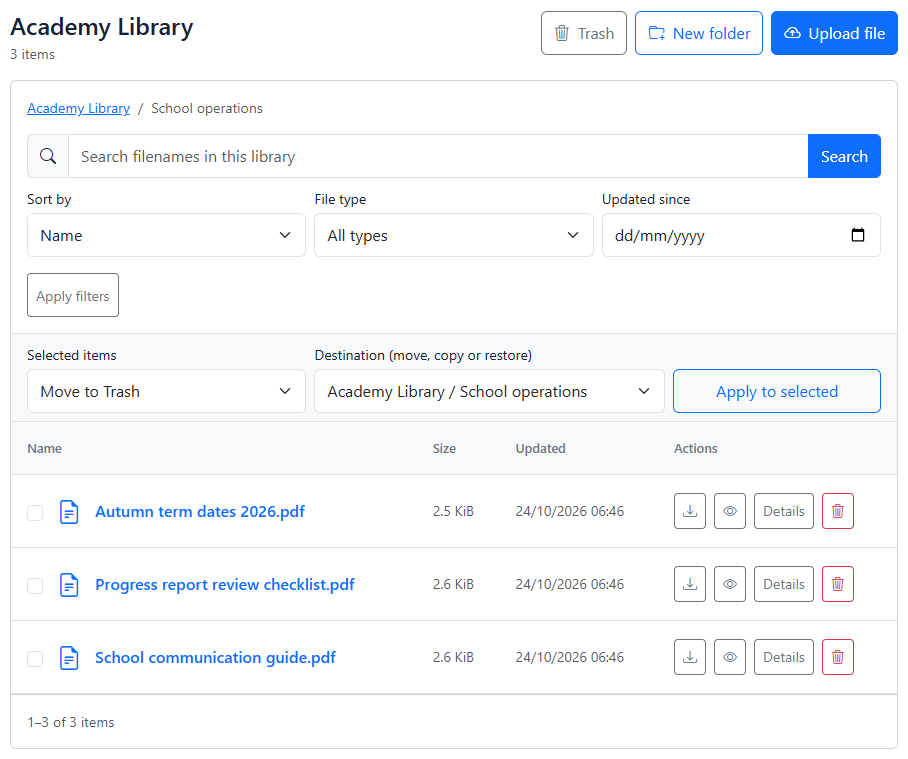
Task: Click 'School operations' breadcrumb text
Action: click(207, 108)
